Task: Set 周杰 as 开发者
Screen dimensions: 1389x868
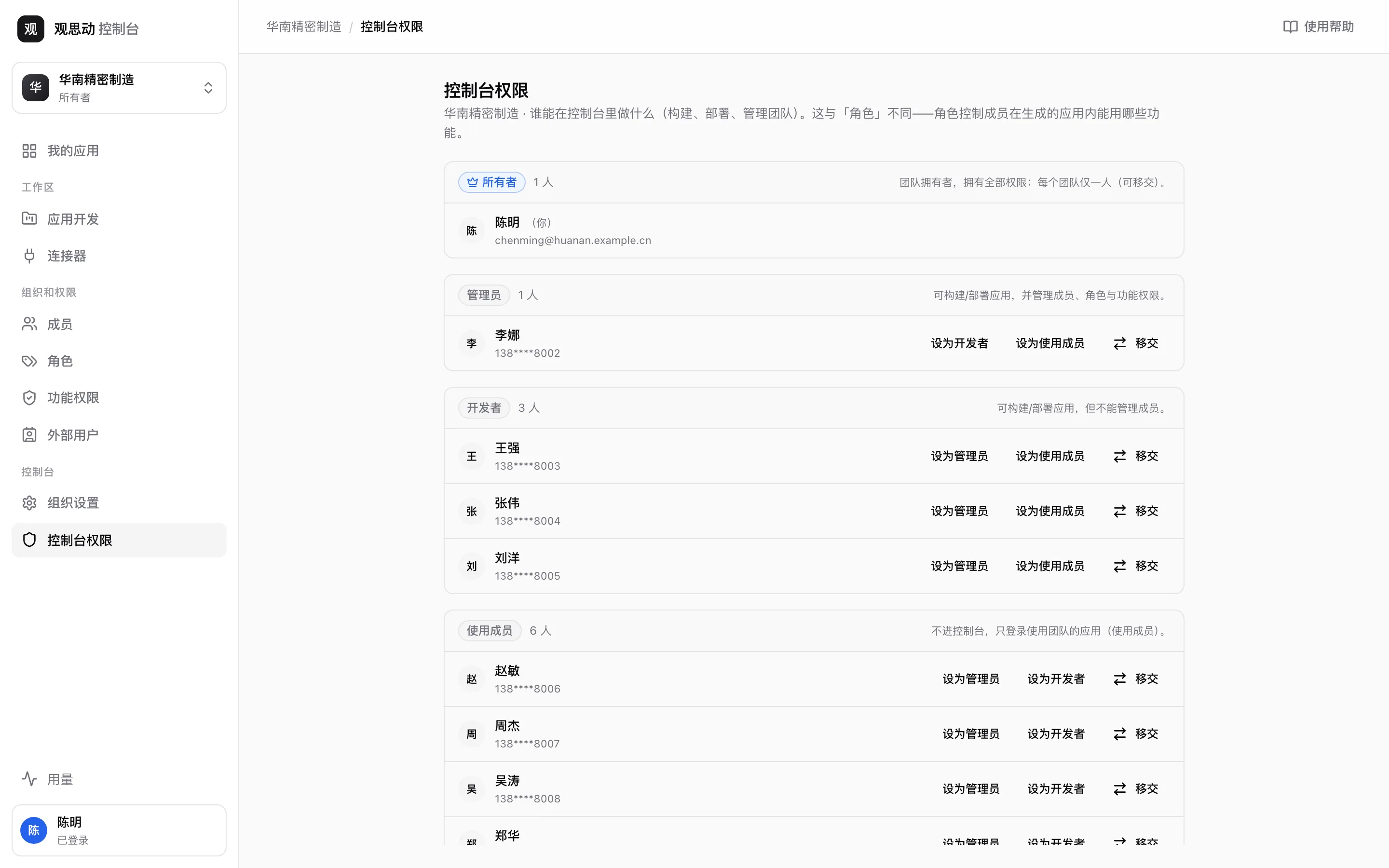Action: point(1056,734)
